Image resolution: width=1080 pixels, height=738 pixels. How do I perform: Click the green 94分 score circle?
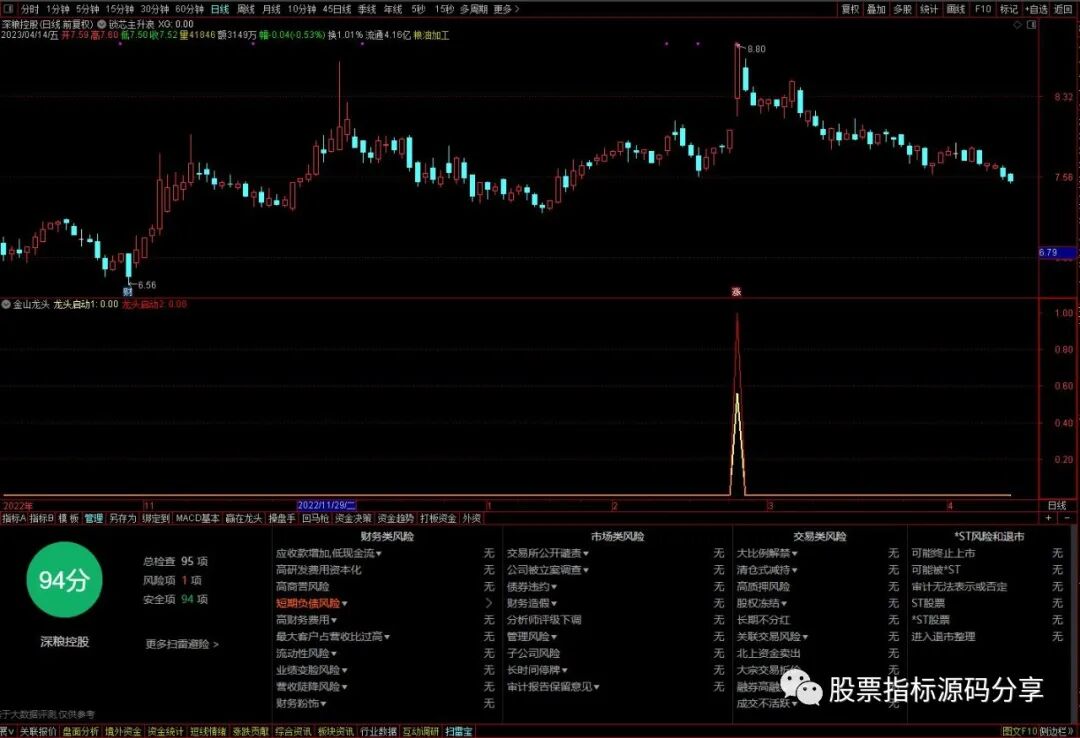click(x=64, y=580)
